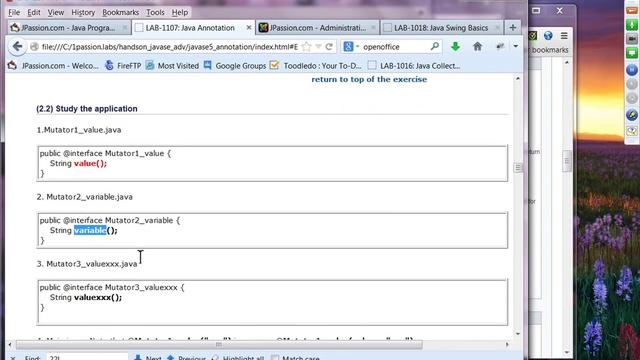This screenshot has width=640, height=360.
Task: Click orange top icon in right sidebar
Action: pos(631,11)
